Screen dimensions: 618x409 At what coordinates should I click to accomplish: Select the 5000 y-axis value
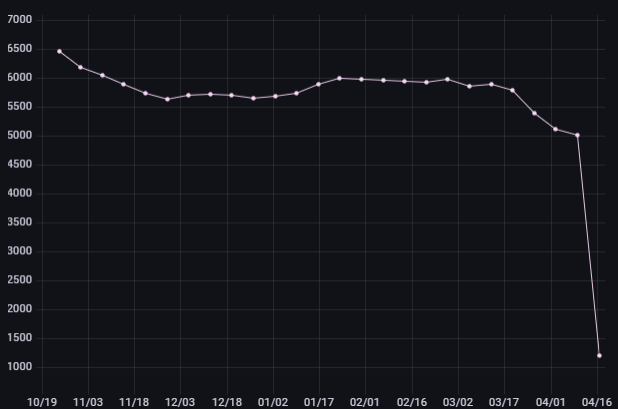point(20,136)
